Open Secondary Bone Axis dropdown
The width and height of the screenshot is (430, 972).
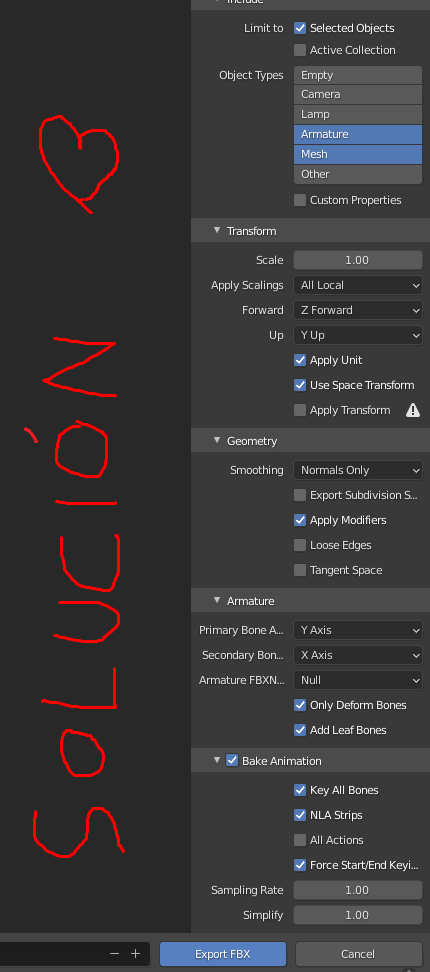coord(358,655)
